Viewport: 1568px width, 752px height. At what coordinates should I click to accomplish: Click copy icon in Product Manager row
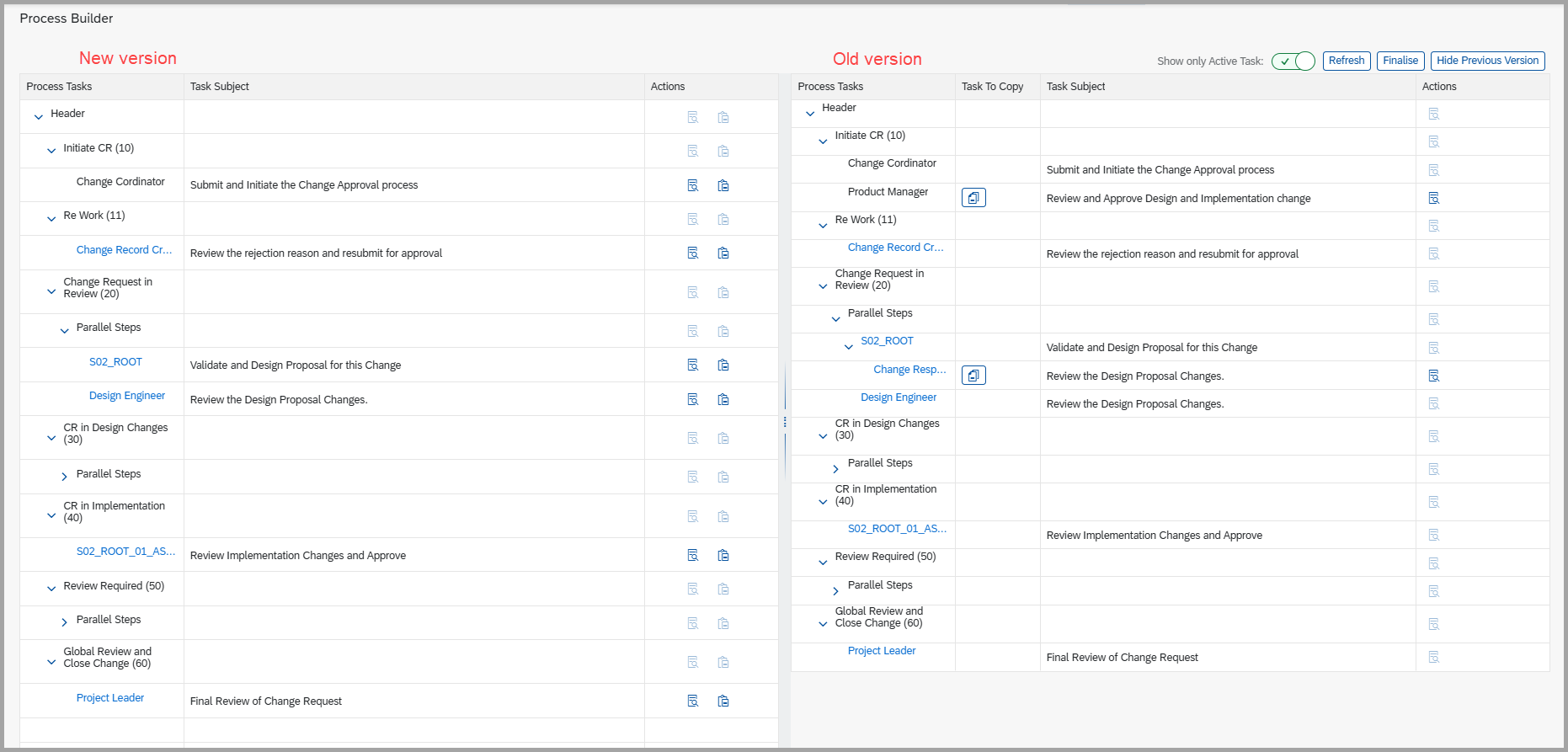click(x=973, y=198)
